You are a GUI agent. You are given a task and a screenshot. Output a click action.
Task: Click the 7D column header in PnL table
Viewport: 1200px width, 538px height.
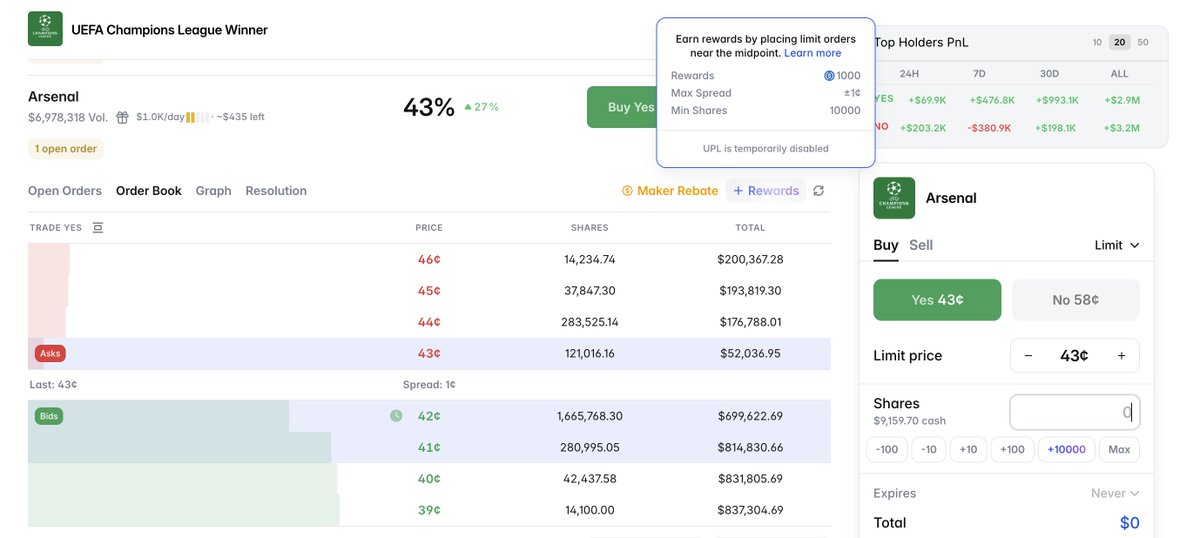pos(979,74)
